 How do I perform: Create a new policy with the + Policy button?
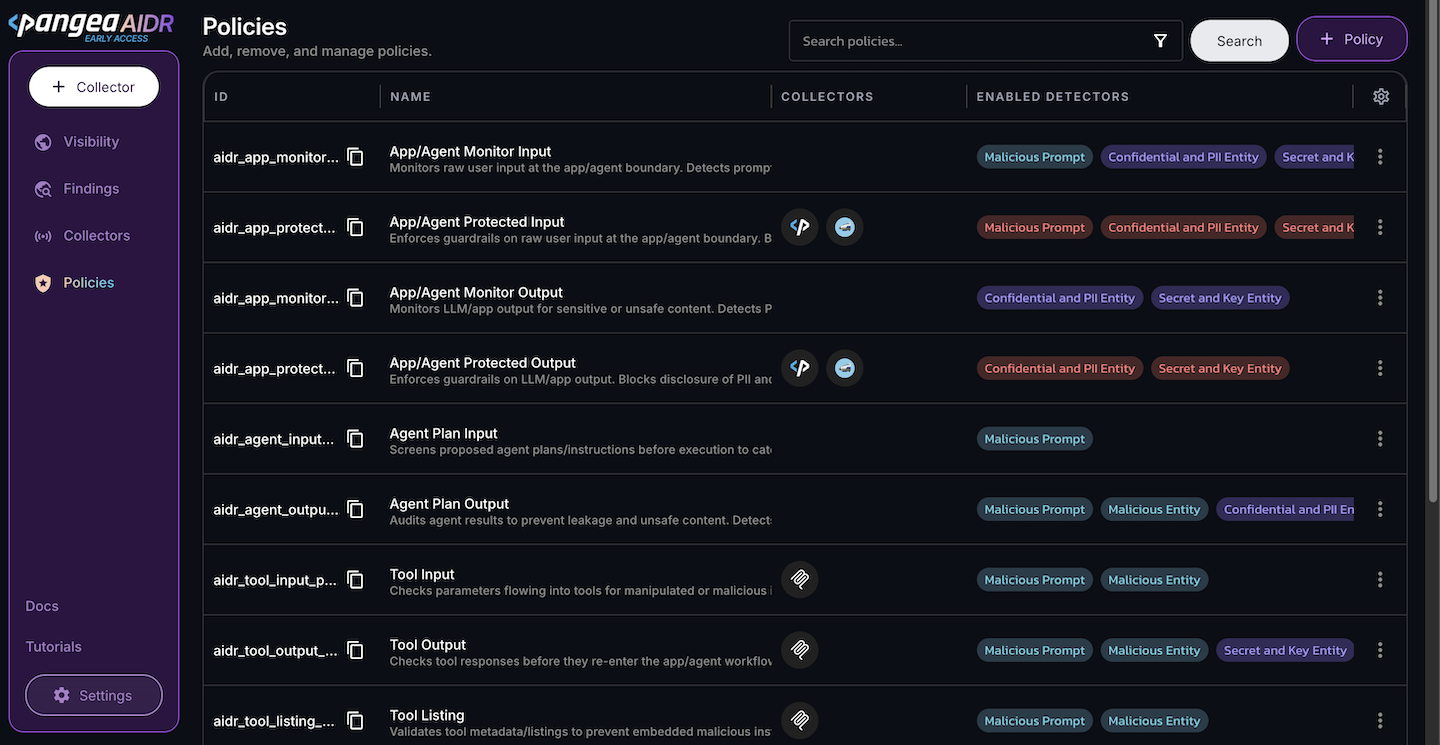click(x=1351, y=39)
